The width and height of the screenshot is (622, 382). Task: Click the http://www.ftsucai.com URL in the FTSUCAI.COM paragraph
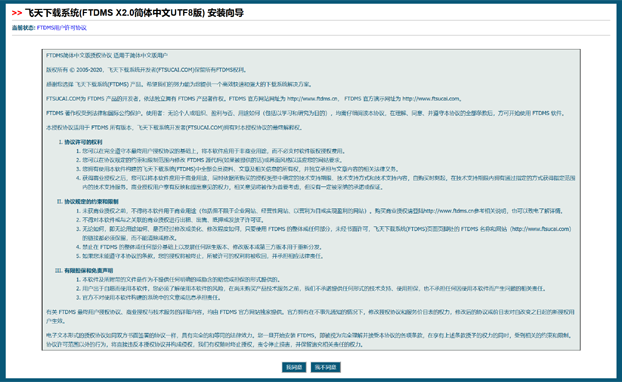[x=431, y=99]
